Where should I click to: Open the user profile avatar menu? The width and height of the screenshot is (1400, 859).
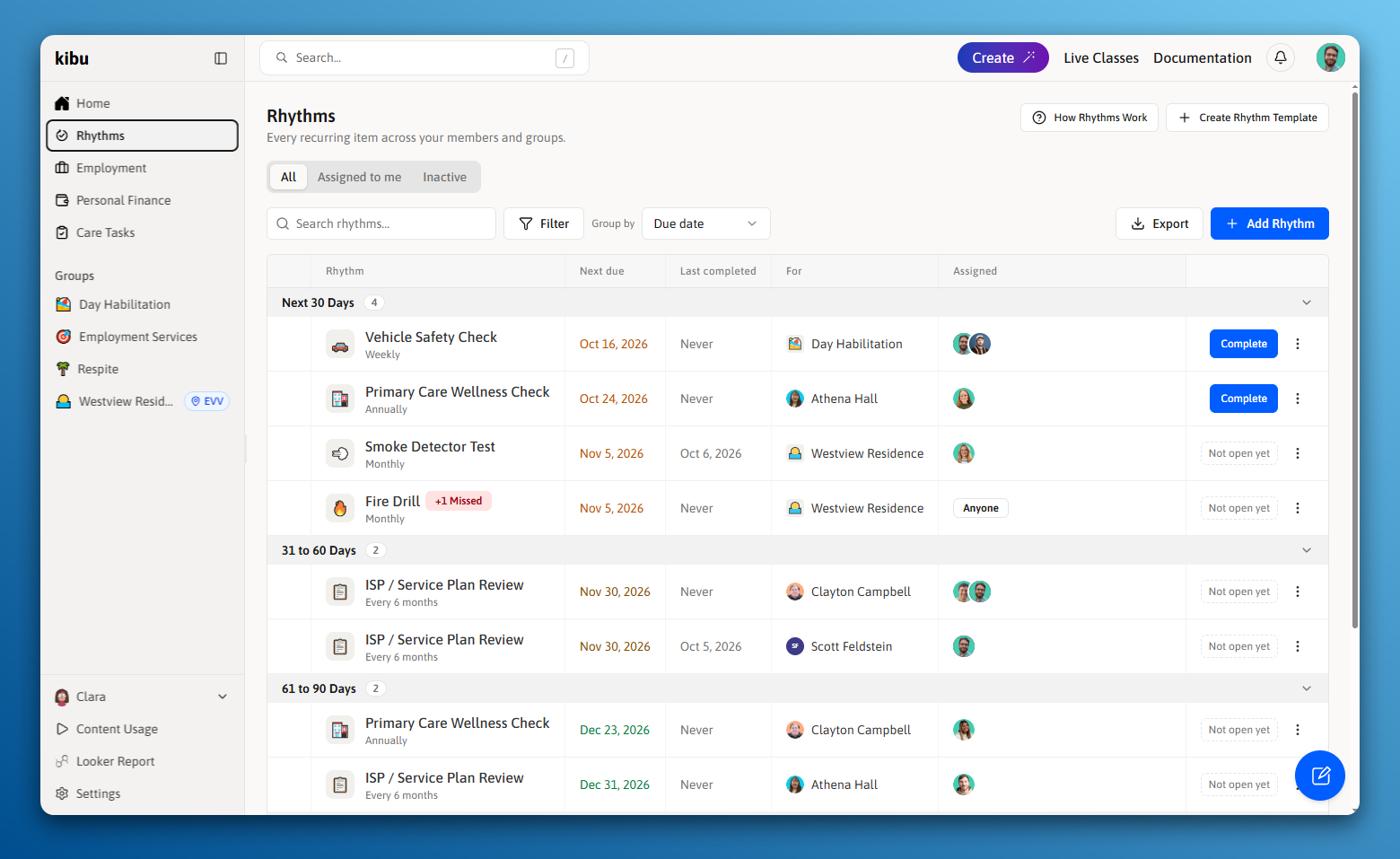point(1331,57)
